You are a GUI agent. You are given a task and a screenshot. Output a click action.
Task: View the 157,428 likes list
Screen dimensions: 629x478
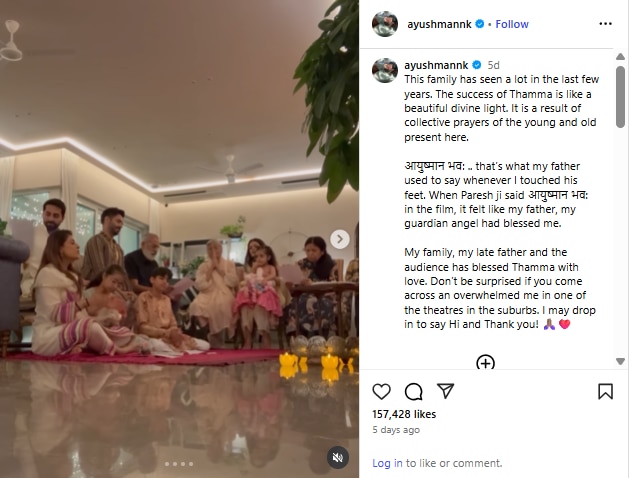(x=404, y=414)
